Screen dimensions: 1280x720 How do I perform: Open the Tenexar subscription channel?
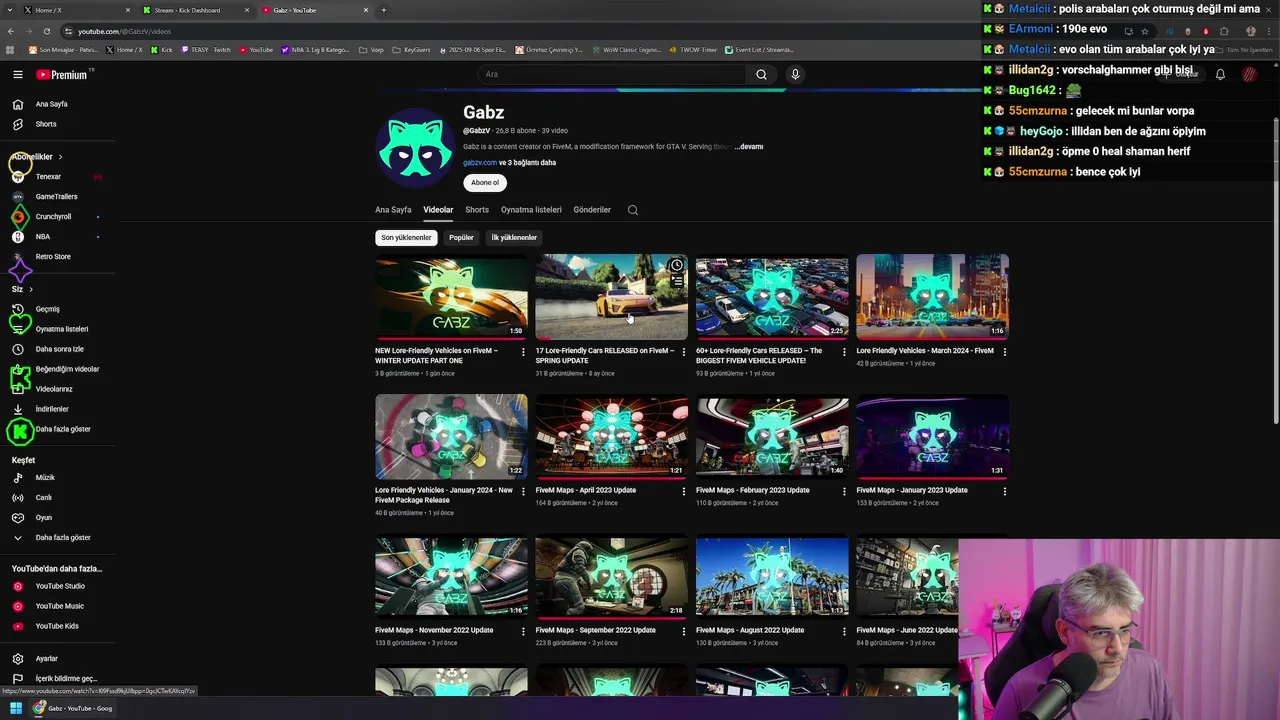point(48,176)
